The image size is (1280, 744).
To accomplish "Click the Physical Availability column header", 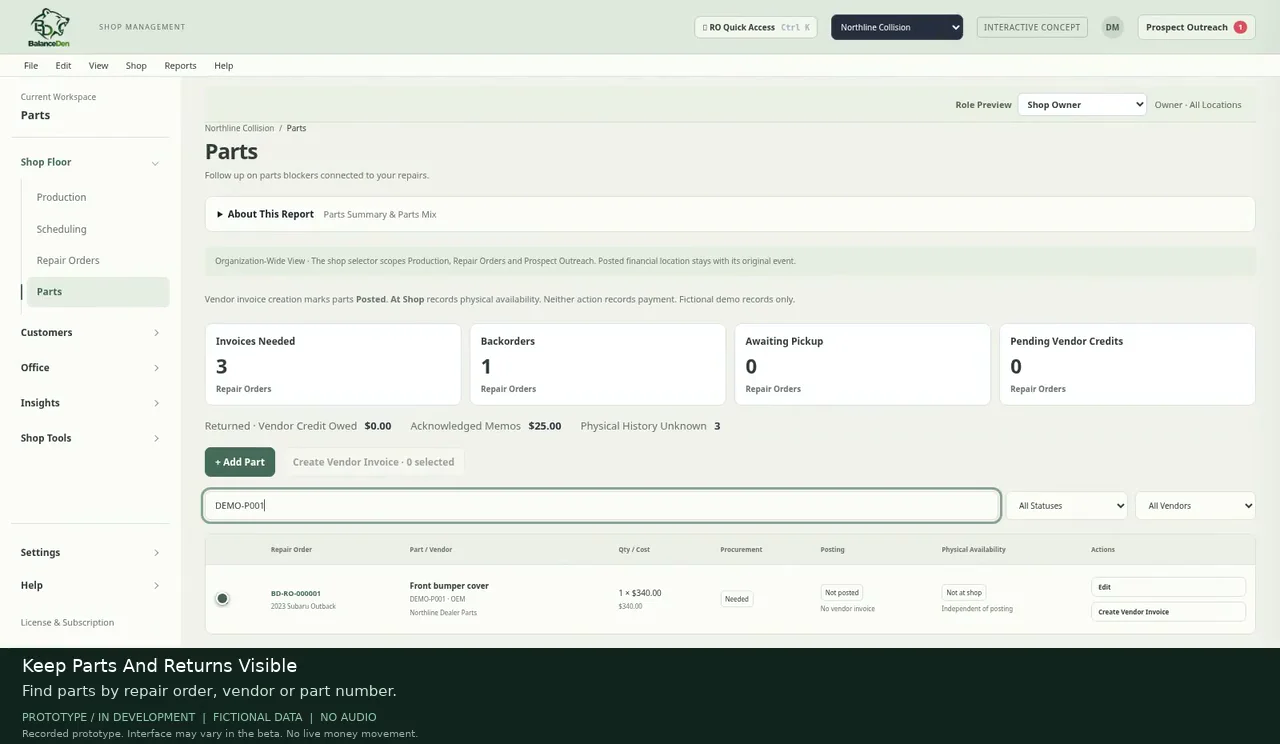I will click(973, 549).
